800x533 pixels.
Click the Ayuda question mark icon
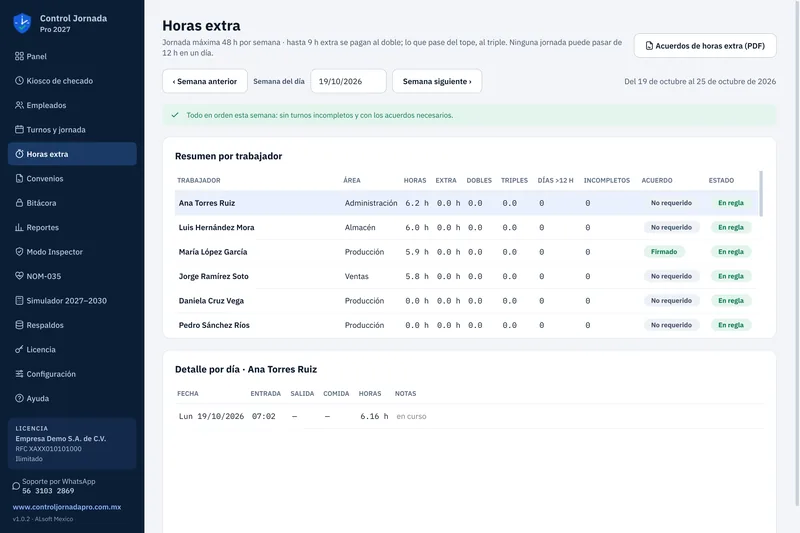tap(19, 398)
